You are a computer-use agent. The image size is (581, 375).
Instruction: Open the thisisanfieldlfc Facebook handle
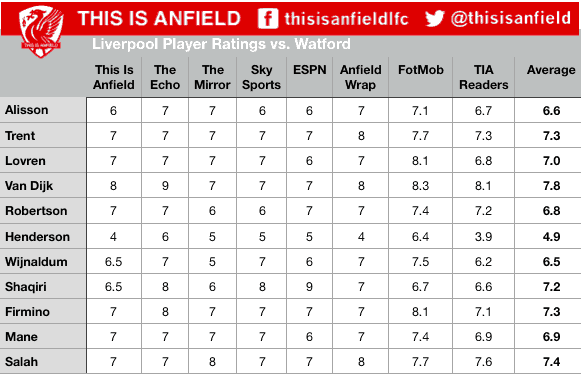pyautogui.click(x=346, y=19)
